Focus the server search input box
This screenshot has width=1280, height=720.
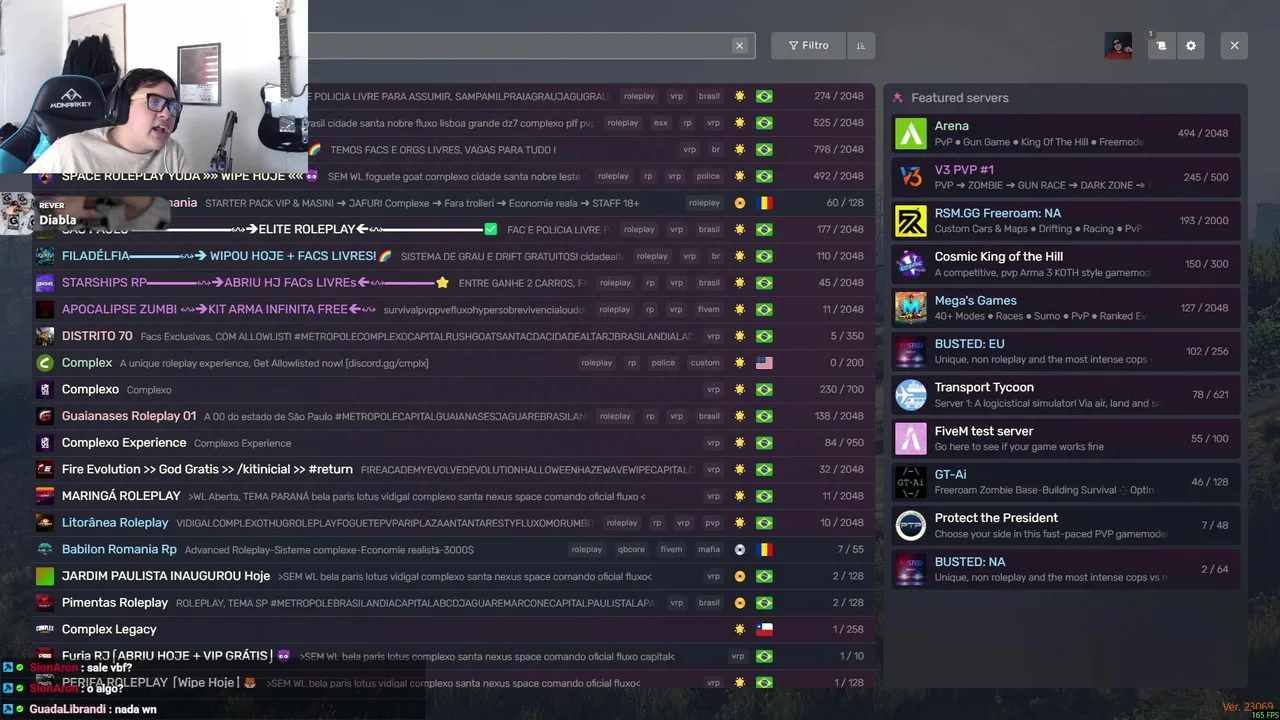pos(530,45)
